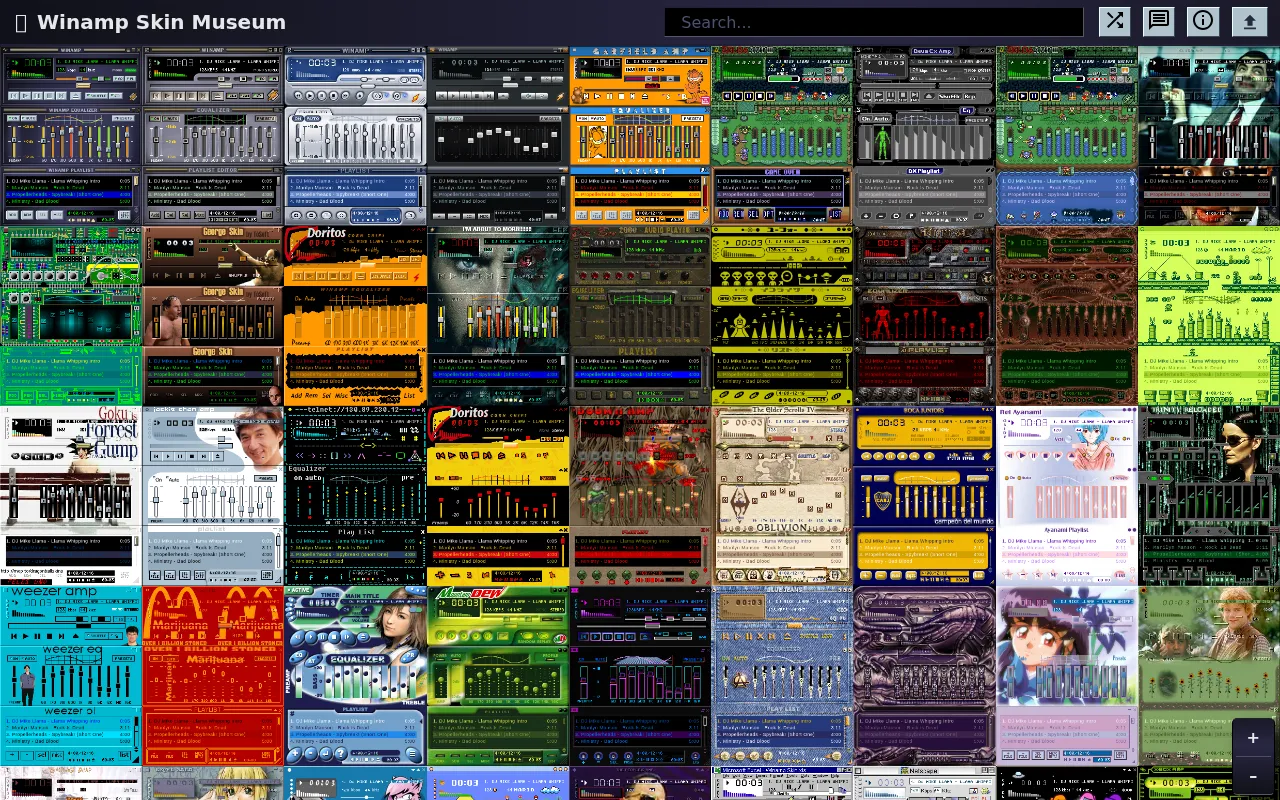This screenshot has height=800, width=1280.
Task: Open the lime green Game Boy-style skin
Action: tap(1209, 315)
